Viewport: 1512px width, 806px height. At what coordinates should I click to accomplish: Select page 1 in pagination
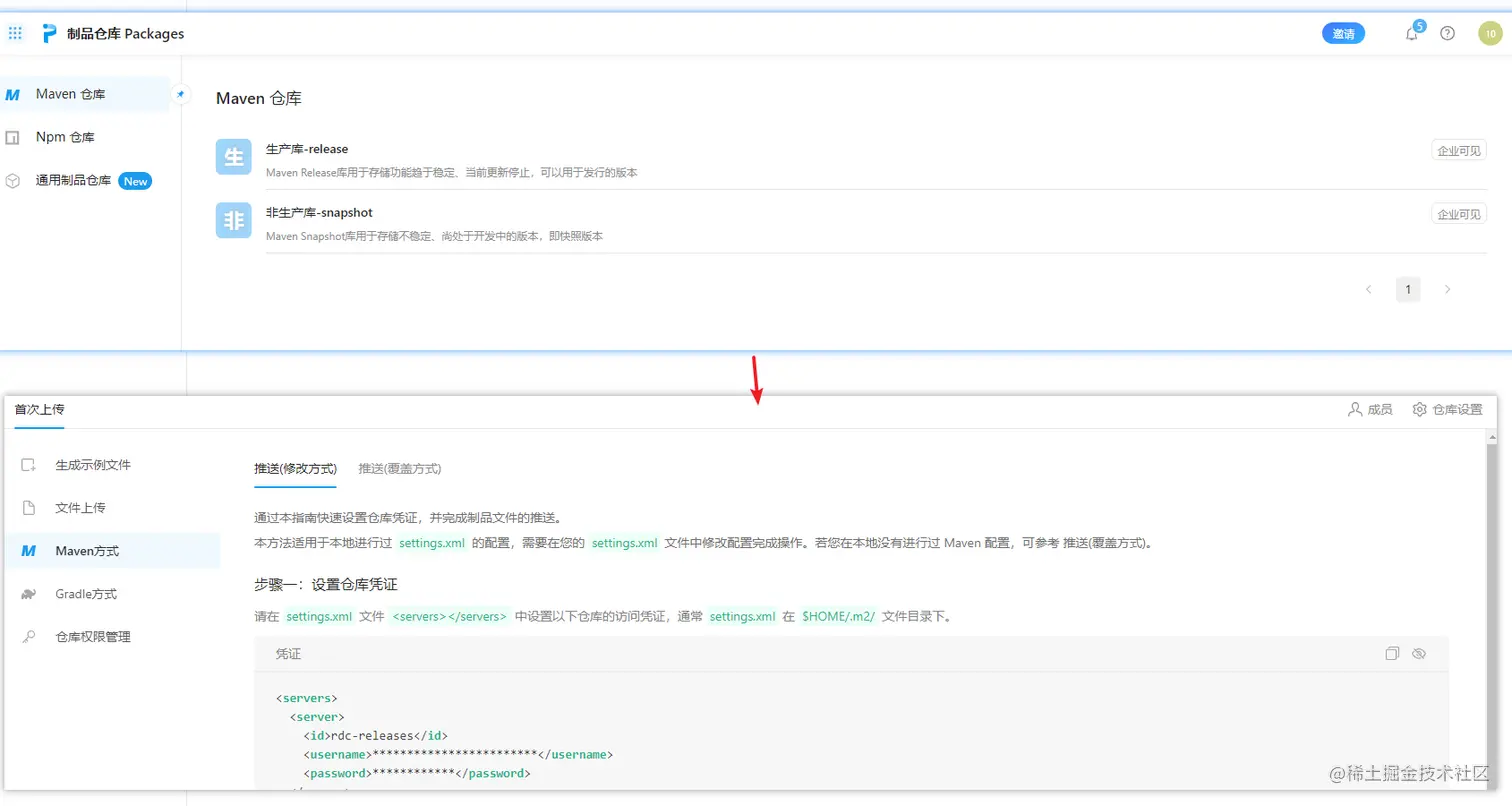(1408, 290)
